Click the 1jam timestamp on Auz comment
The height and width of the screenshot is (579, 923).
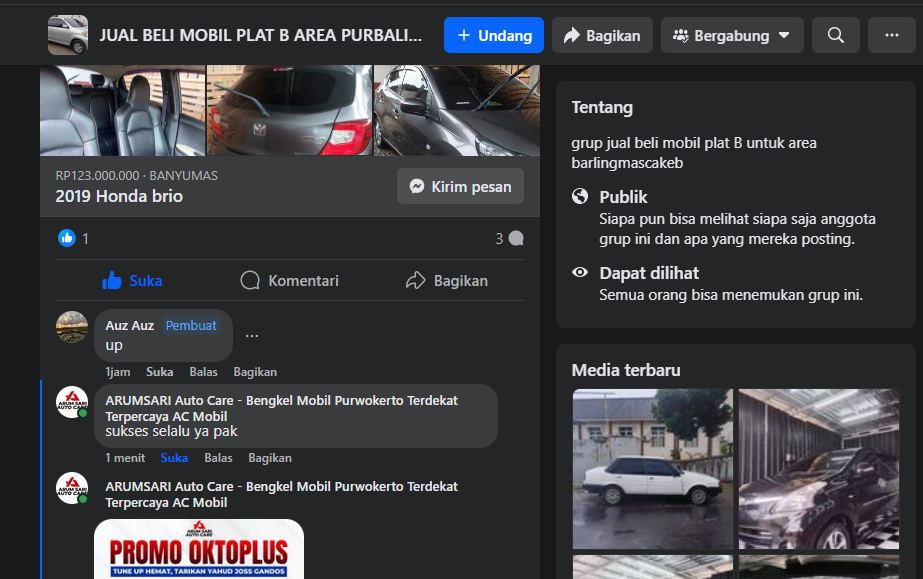click(x=118, y=372)
